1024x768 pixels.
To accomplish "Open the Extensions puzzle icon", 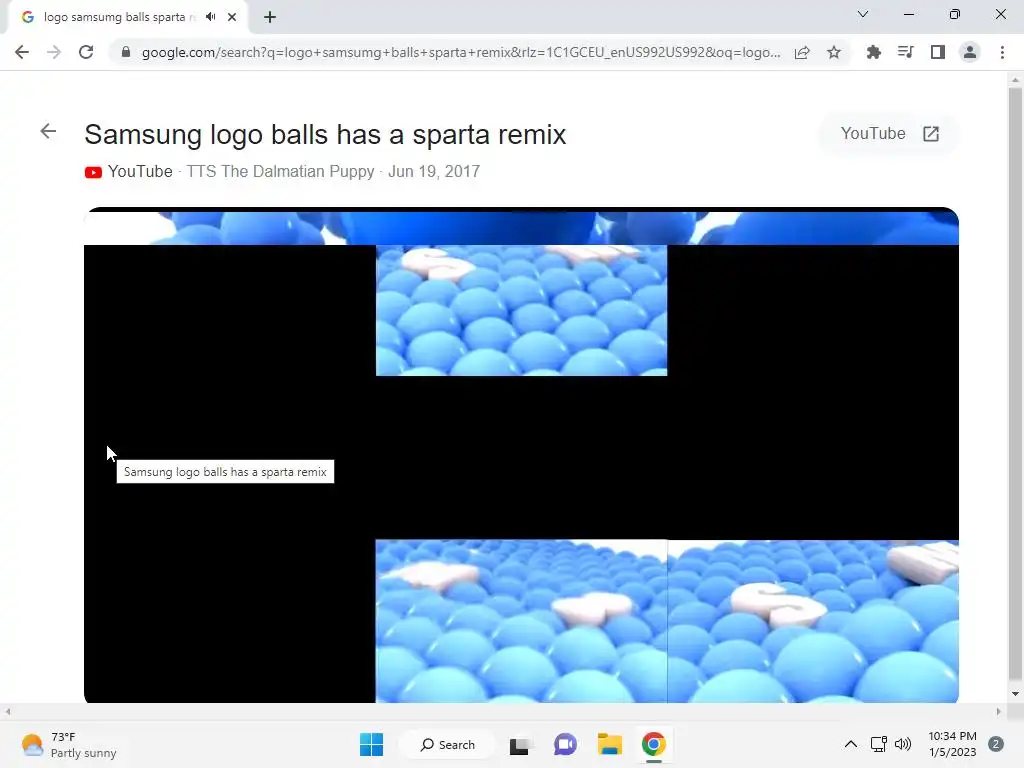I will [873, 52].
